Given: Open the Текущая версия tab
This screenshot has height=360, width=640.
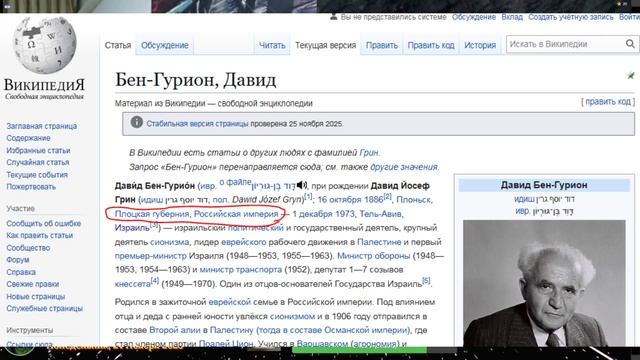Looking at the screenshot, I should click(x=326, y=45).
